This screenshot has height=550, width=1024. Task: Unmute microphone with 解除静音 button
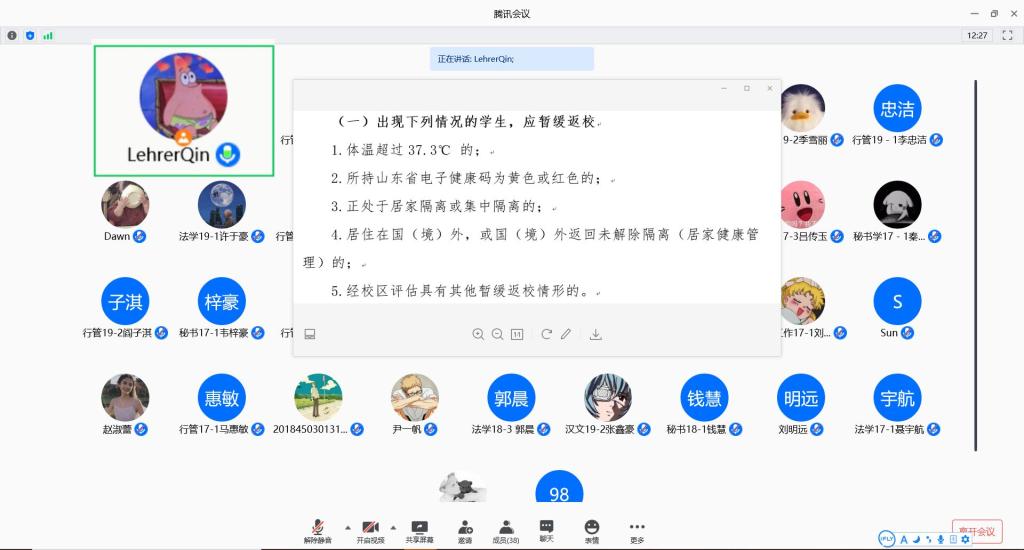click(x=316, y=530)
